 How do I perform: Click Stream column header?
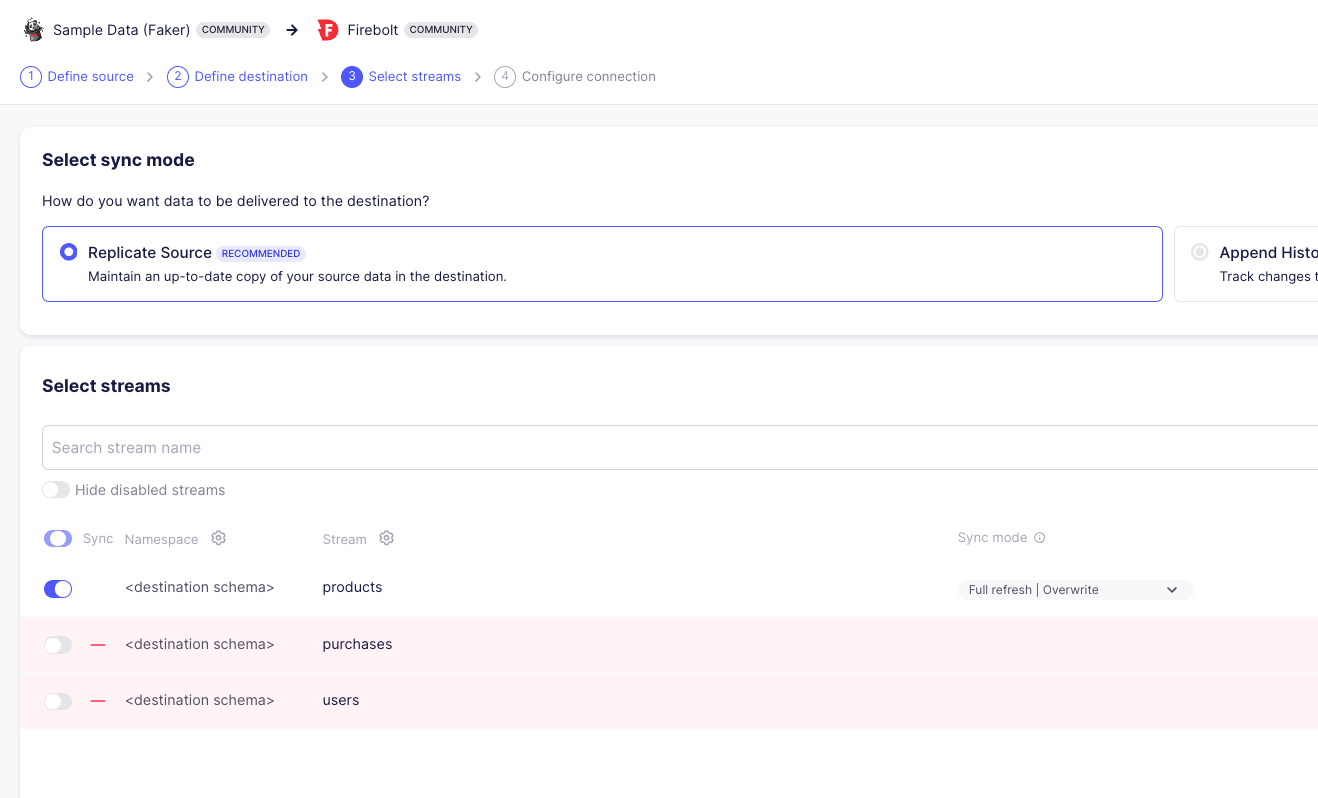pos(344,539)
